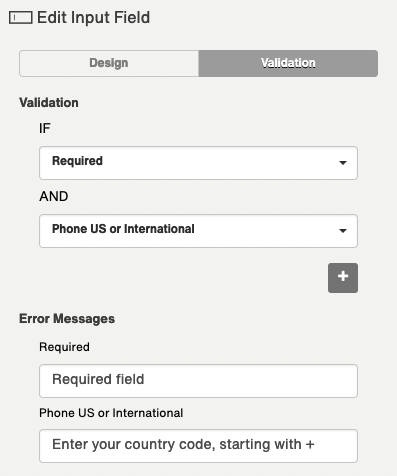Edit the country code error message field
Screen dimensions: 397x476
[x=198, y=446]
